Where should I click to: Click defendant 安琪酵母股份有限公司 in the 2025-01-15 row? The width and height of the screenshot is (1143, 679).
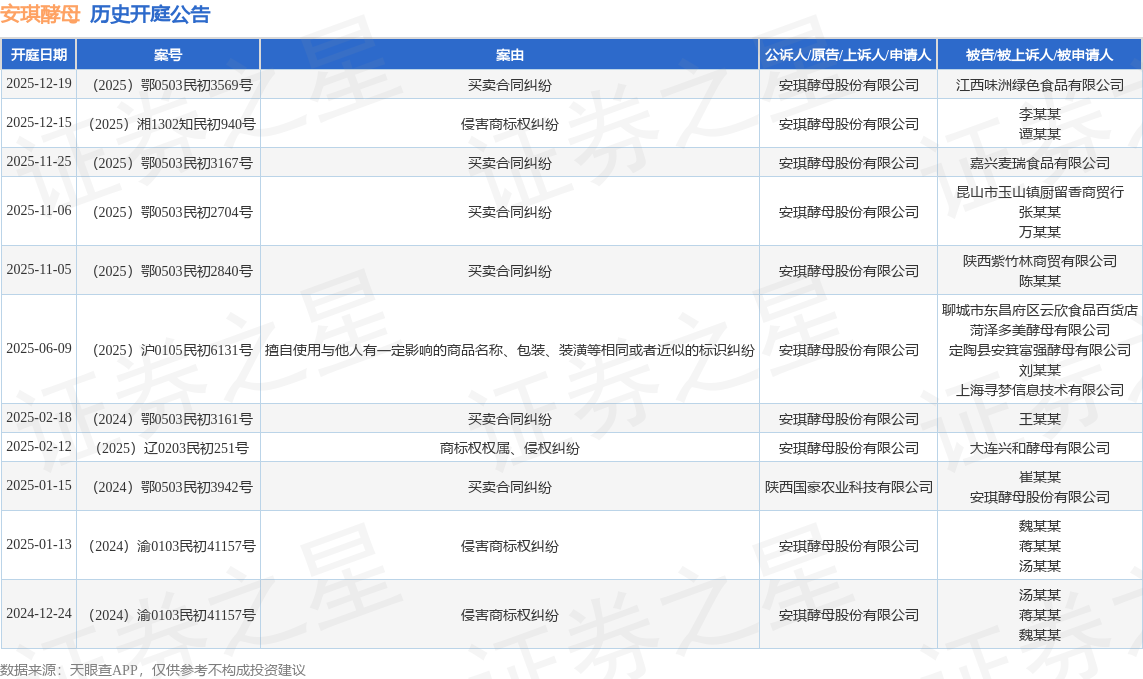(x=1039, y=497)
